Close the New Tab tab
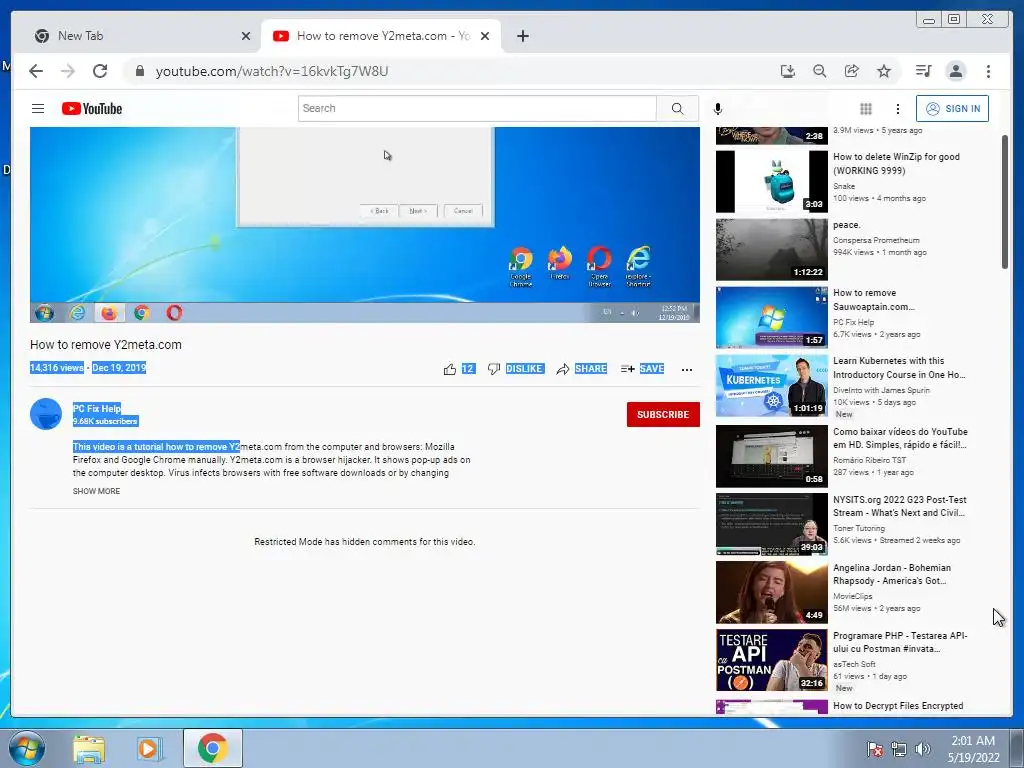The height and width of the screenshot is (768, 1024). pos(246,36)
